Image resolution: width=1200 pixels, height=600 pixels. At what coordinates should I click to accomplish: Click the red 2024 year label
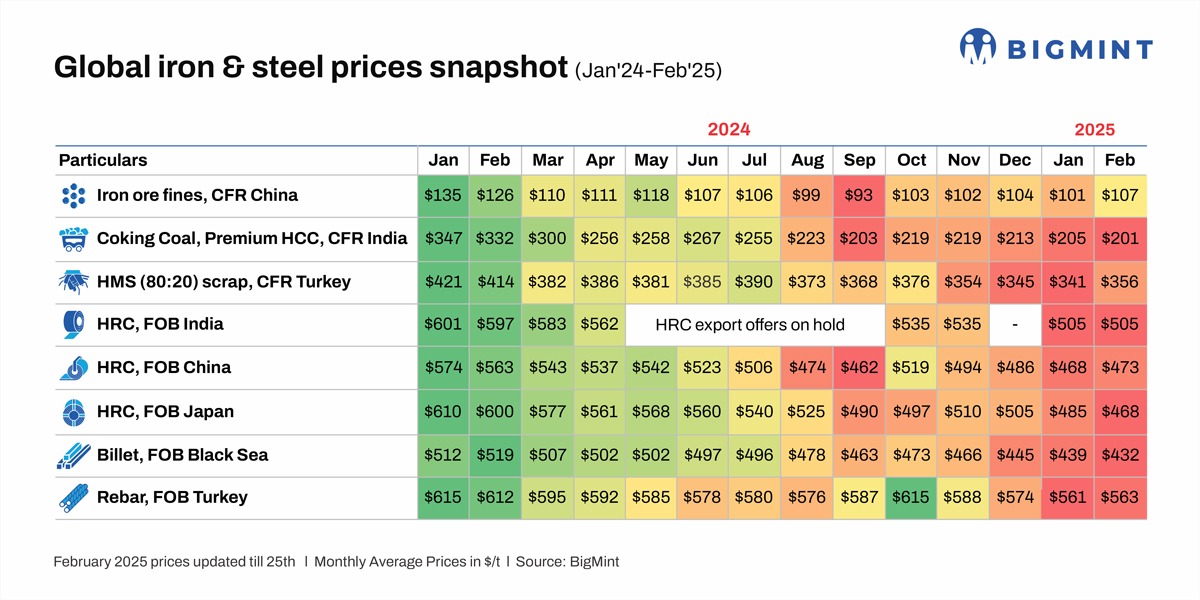click(729, 129)
